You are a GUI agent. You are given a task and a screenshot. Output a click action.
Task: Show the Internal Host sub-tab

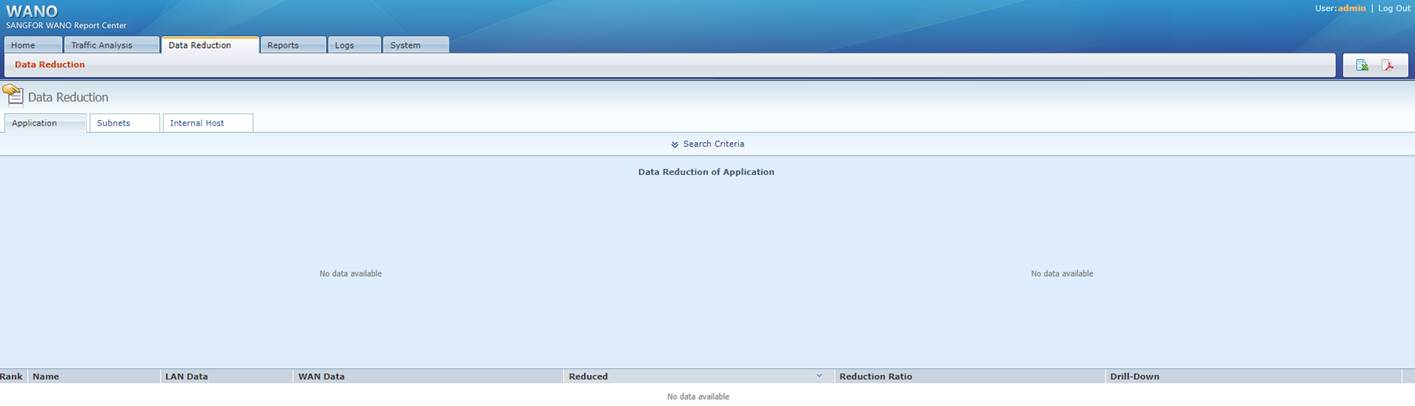coord(207,123)
